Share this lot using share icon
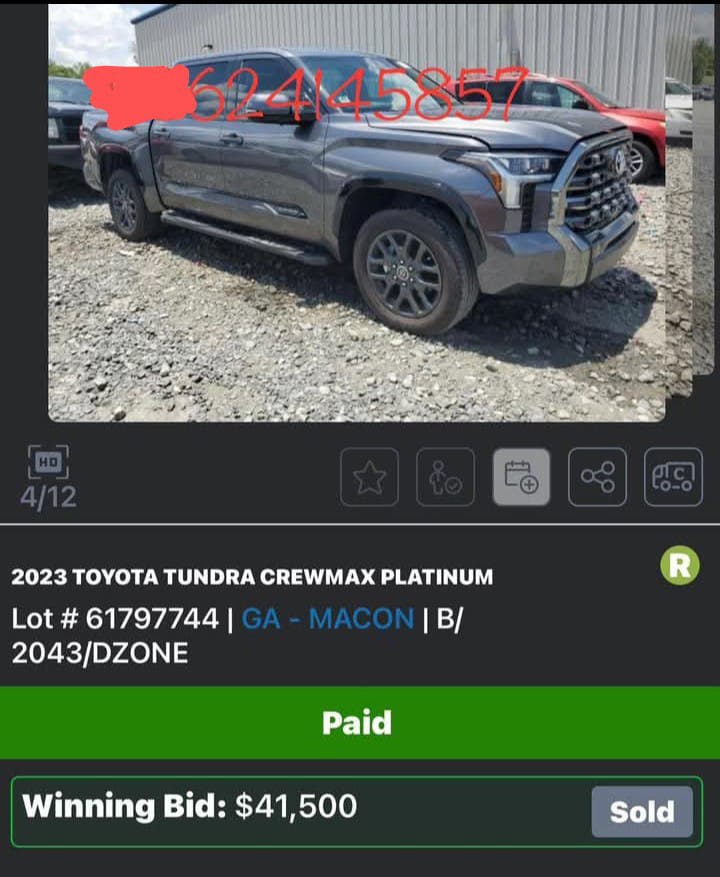This screenshot has height=877, width=720. 597,477
